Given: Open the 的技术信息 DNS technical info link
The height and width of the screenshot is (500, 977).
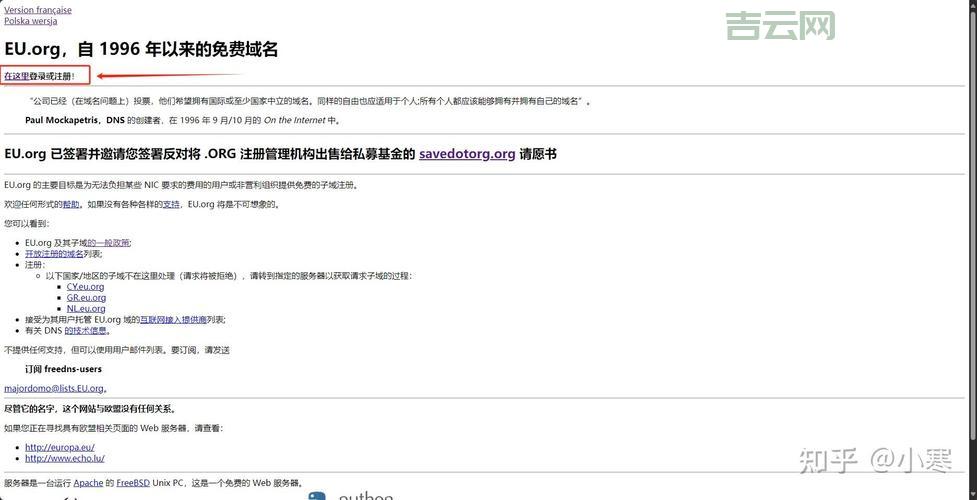Looking at the screenshot, I should pos(85,330).
